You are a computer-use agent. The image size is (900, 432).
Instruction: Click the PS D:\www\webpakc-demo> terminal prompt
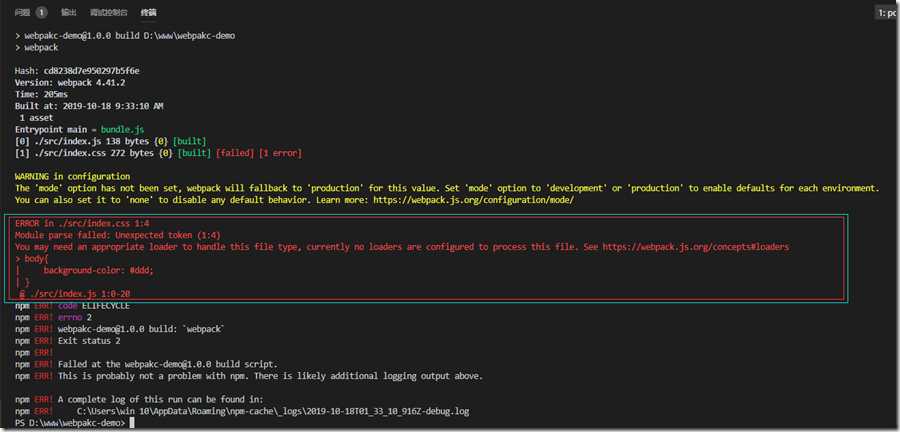point(70,422)
